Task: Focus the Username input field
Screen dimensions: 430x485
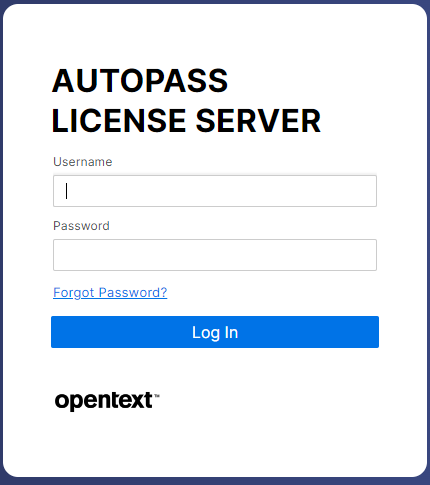Action: (215, 191)
